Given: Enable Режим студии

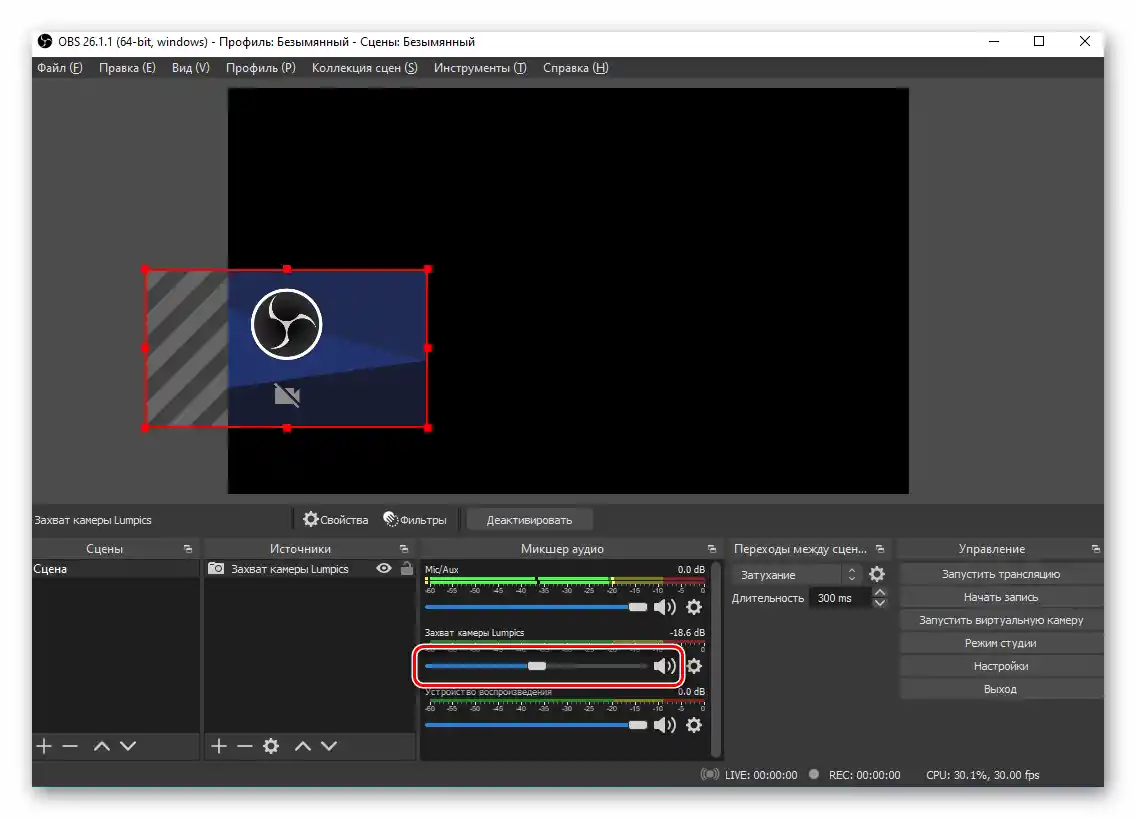Looking at the screenshot, I should point(1001,643).
